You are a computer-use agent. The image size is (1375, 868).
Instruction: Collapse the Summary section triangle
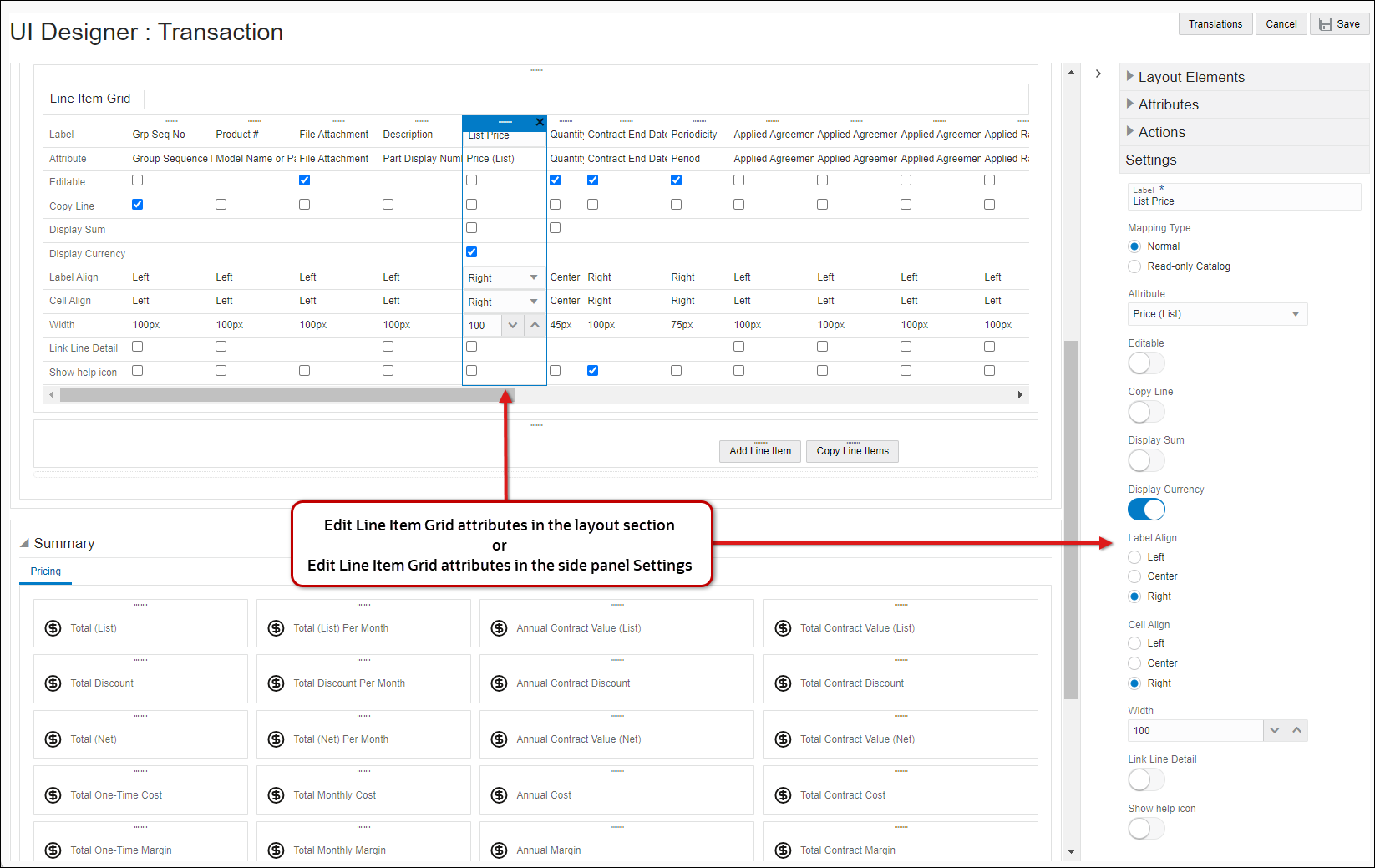tap(24, 543)
